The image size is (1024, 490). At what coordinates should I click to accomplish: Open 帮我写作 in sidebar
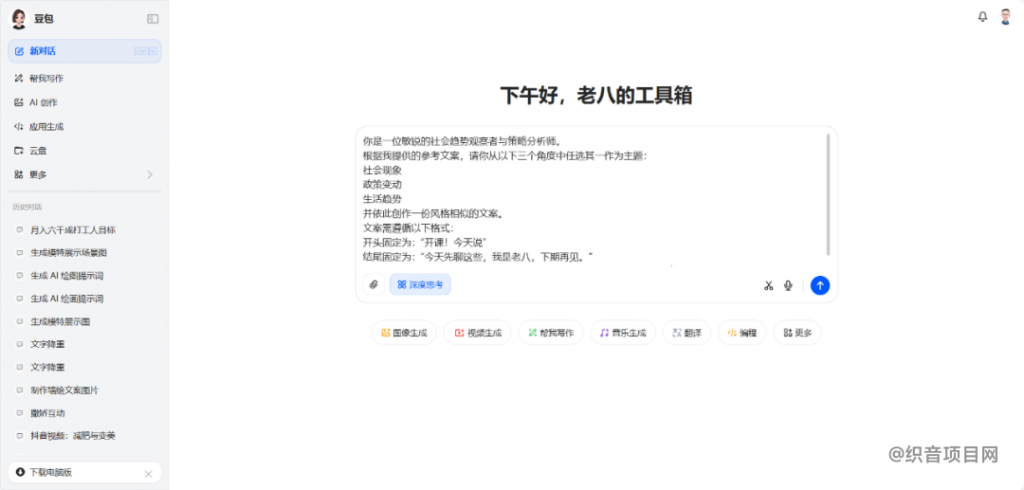click(x=84, y=78)
